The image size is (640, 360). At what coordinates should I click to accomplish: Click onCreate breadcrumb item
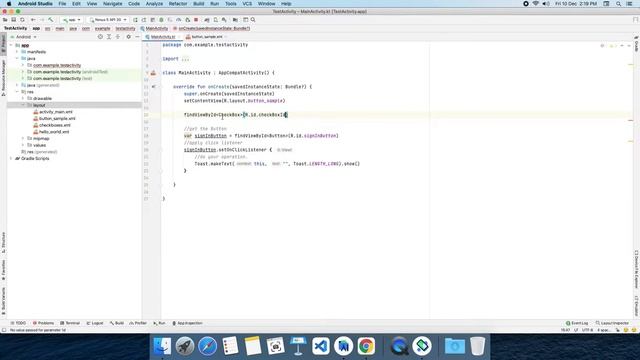(x=211, y=29)
